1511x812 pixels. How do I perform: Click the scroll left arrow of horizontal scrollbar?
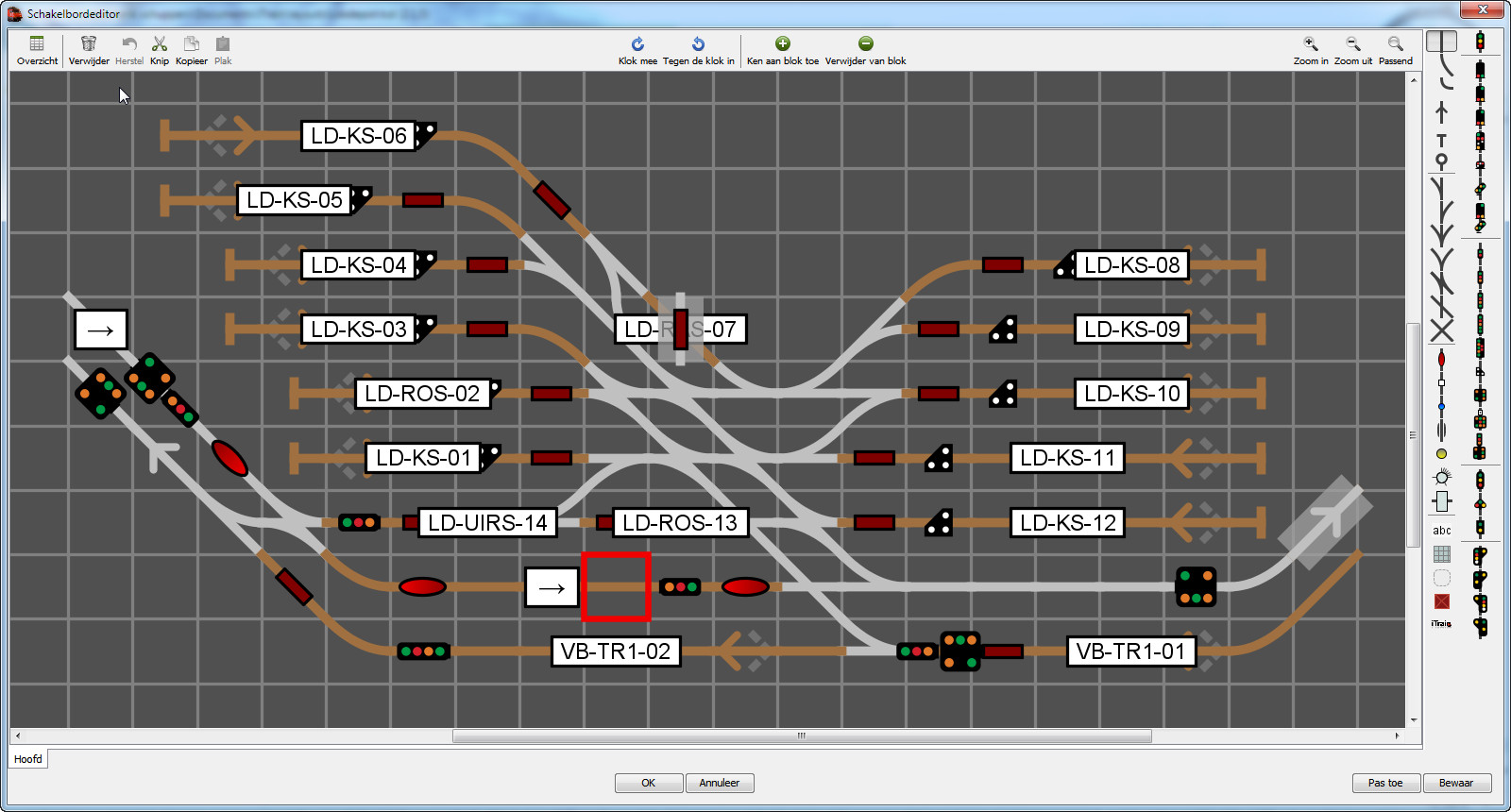point(18,736)
